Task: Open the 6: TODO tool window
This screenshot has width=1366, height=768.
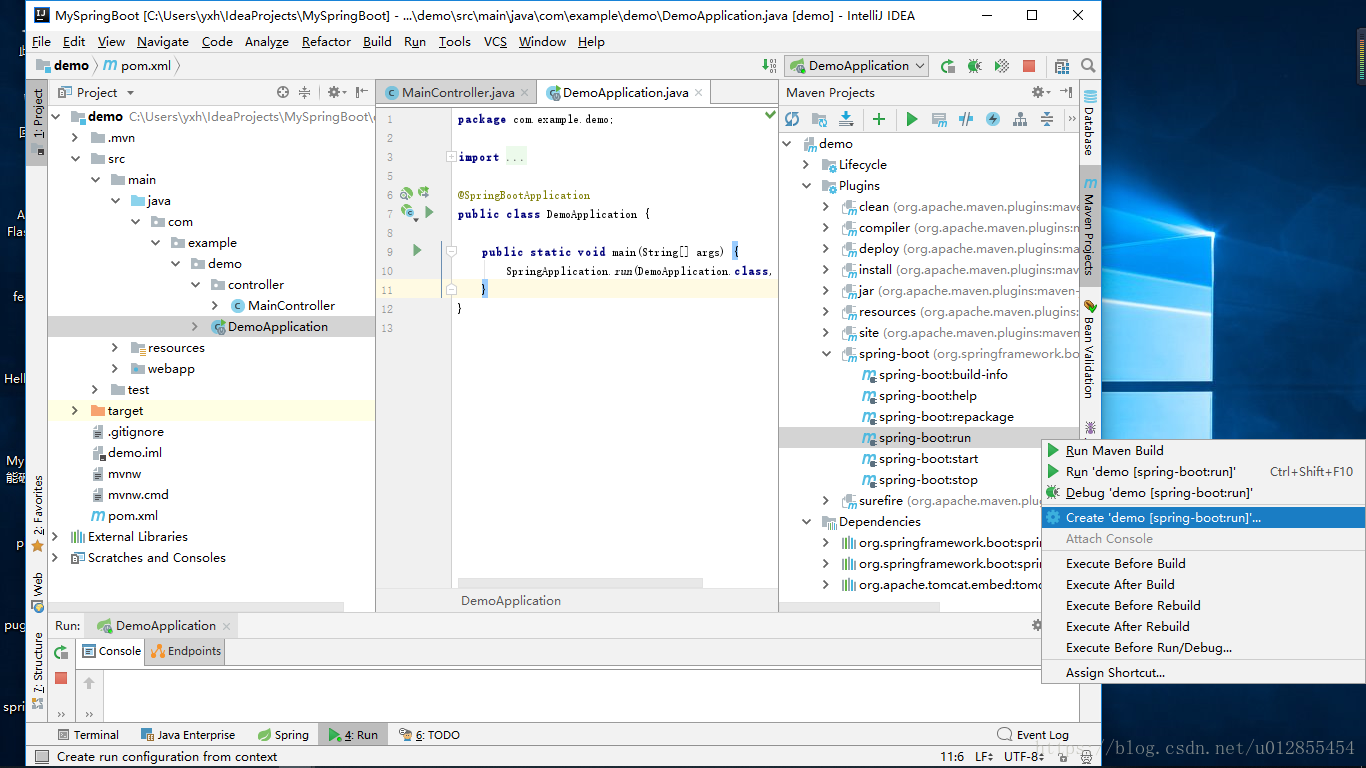Action: pos(429,735)
